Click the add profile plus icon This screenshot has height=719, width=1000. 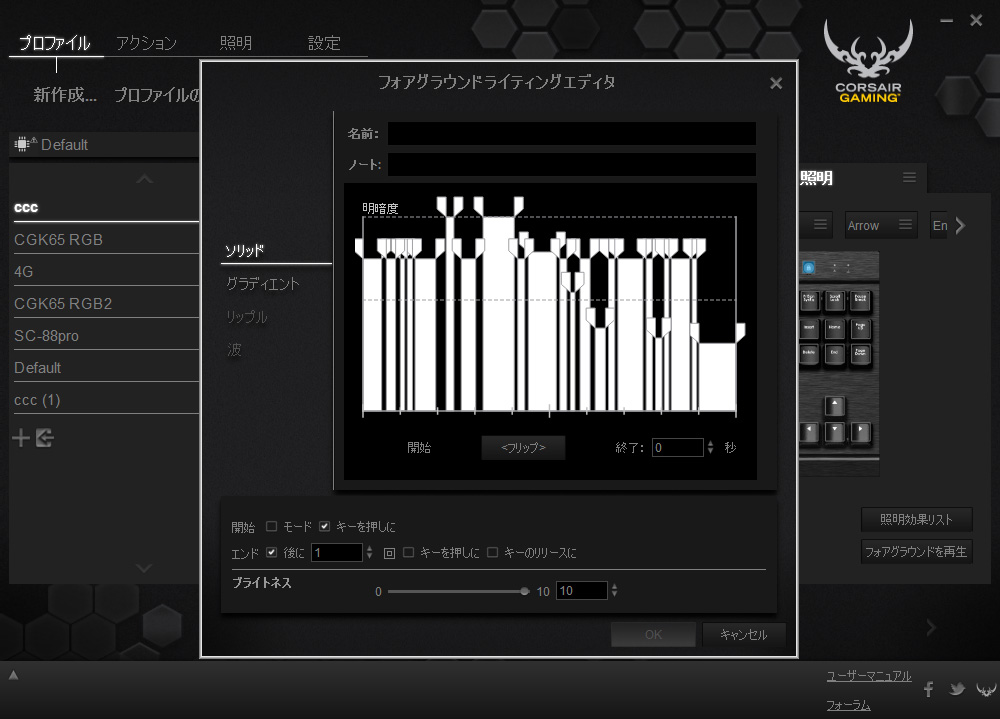20,438
